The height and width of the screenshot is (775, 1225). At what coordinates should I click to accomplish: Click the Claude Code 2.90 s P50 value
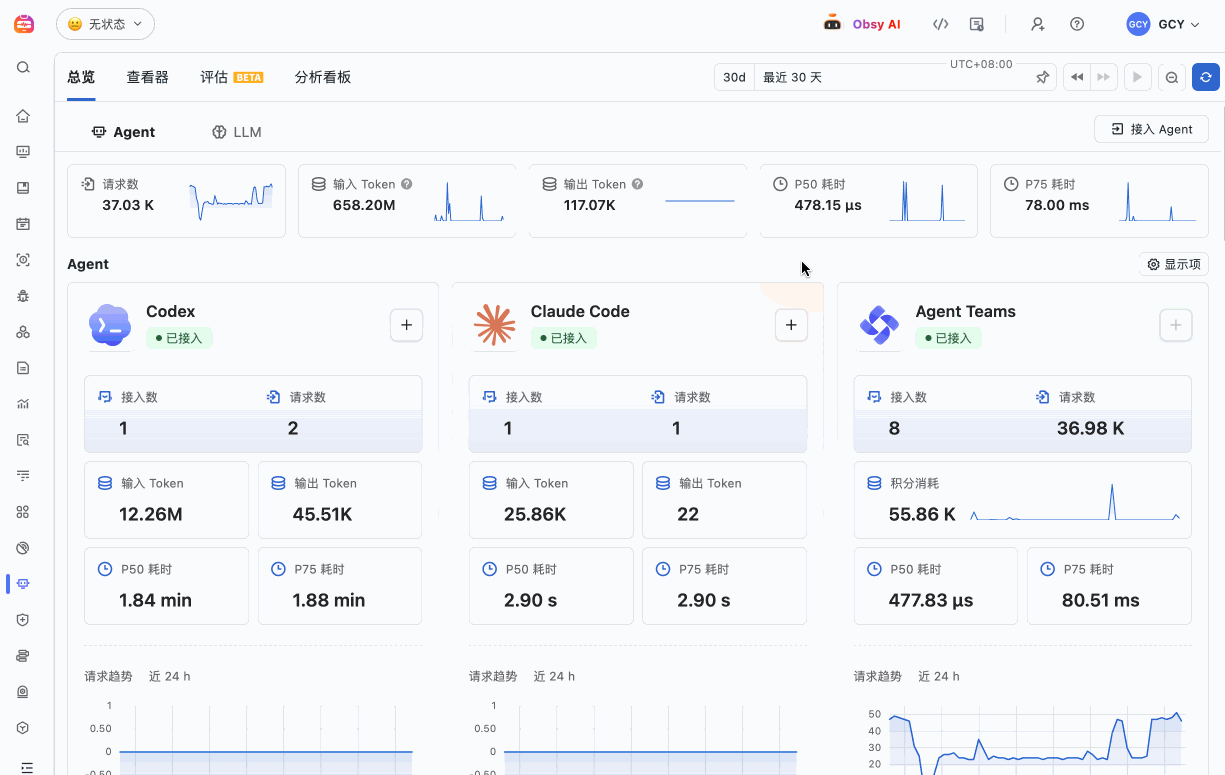point(531,600)
